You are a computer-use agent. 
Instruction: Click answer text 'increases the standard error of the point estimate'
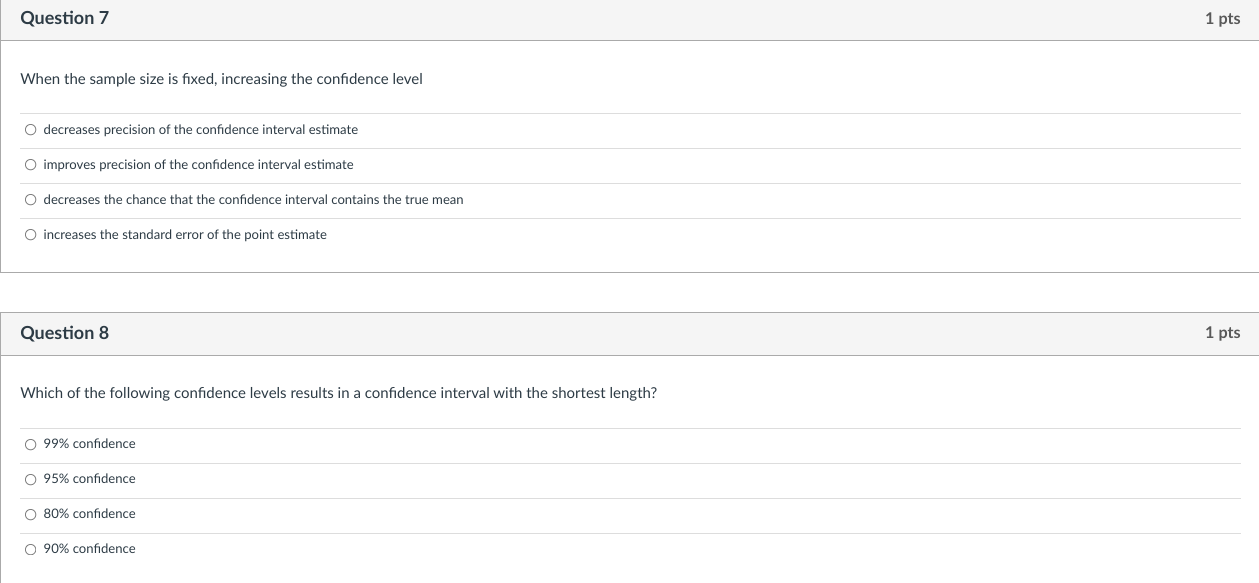pos(185,235)
